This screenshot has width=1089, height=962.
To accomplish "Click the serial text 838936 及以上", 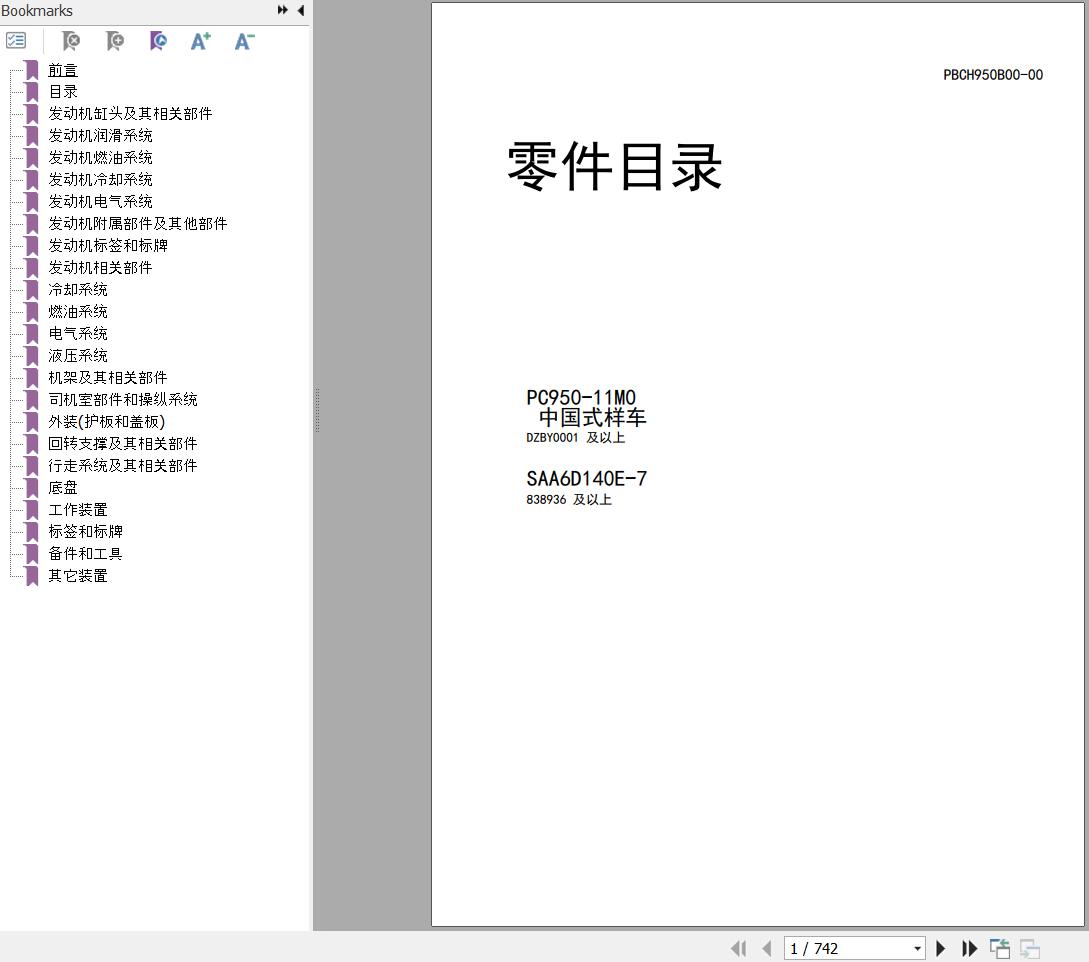I will (x=569, y=499).
